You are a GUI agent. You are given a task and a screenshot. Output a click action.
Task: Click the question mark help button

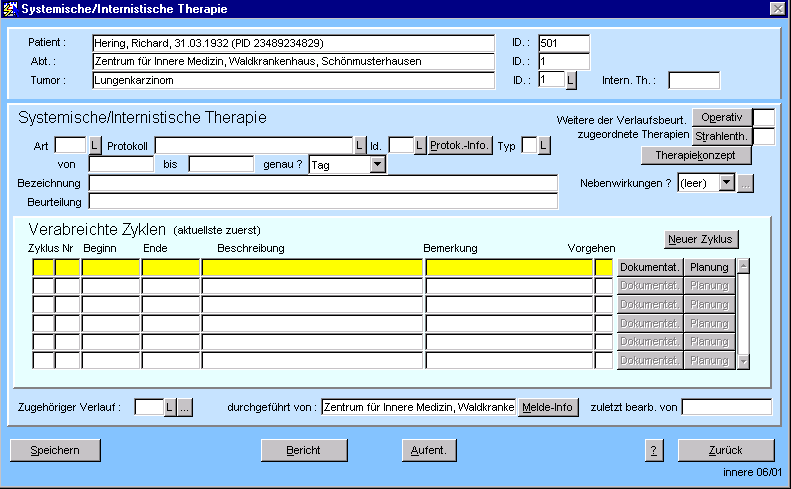click(x=654, y=450)
